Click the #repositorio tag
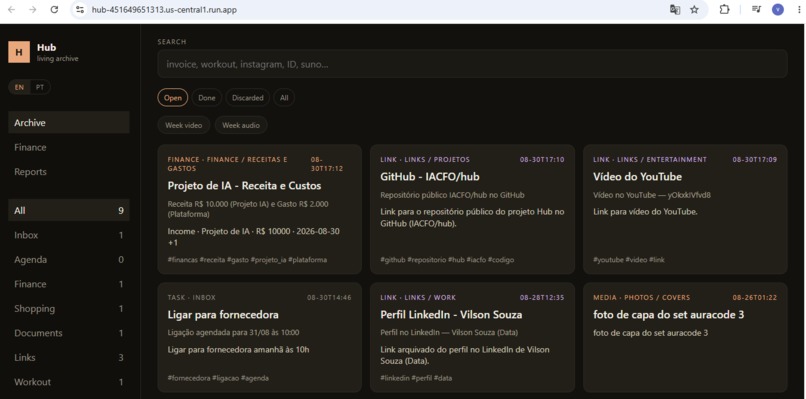 (427, 260)
